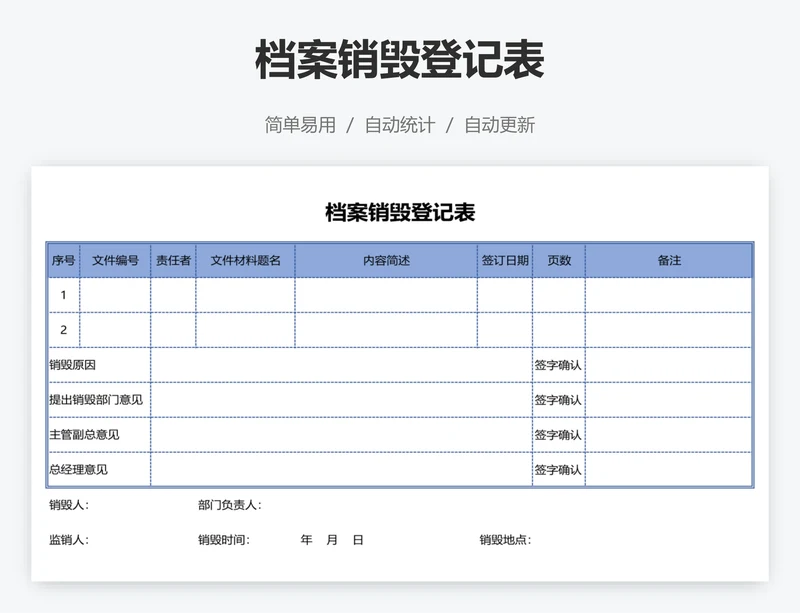Click the row number 1 cell

(x=64, y=295)
